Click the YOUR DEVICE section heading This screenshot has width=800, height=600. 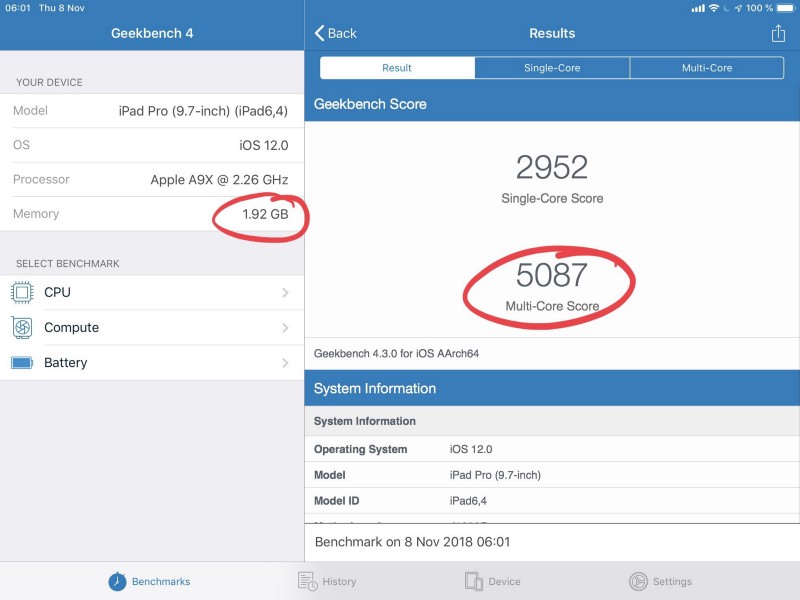tap(49, 82)
